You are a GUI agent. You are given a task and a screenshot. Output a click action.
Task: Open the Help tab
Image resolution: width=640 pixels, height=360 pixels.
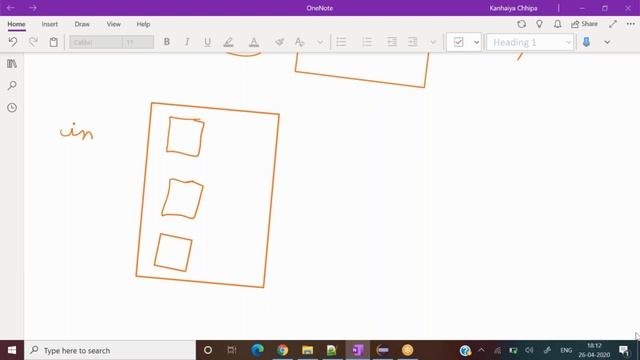[x=143, y=24]
